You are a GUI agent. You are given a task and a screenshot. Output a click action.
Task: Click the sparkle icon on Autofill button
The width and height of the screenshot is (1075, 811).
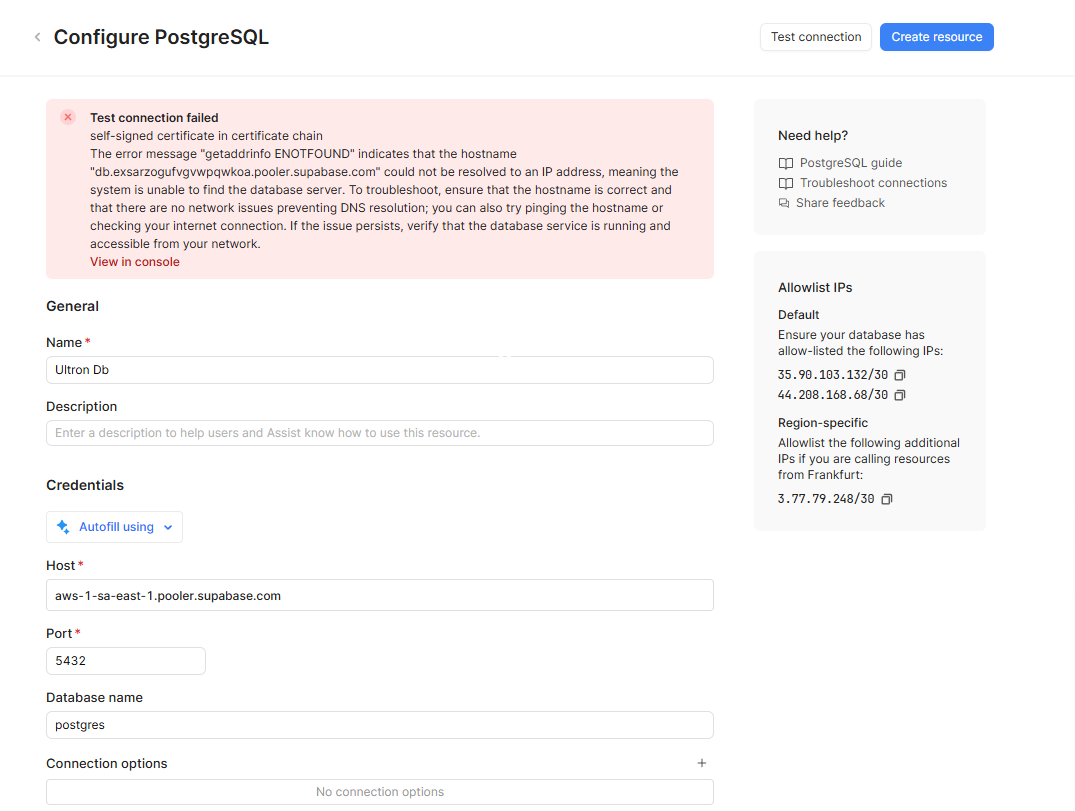pos(64,527)
